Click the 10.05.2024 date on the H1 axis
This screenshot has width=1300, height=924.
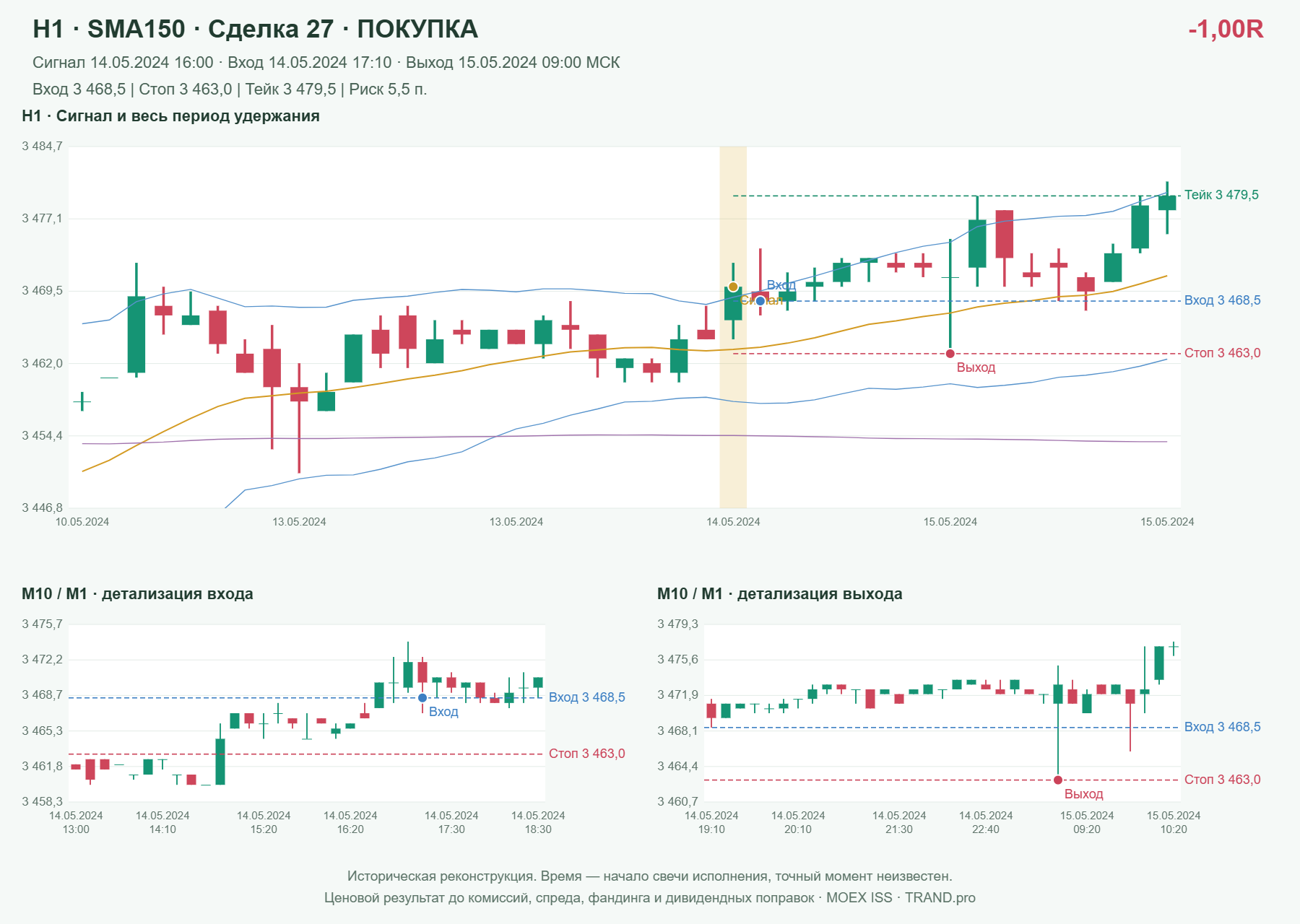click(x=82, y=522)
